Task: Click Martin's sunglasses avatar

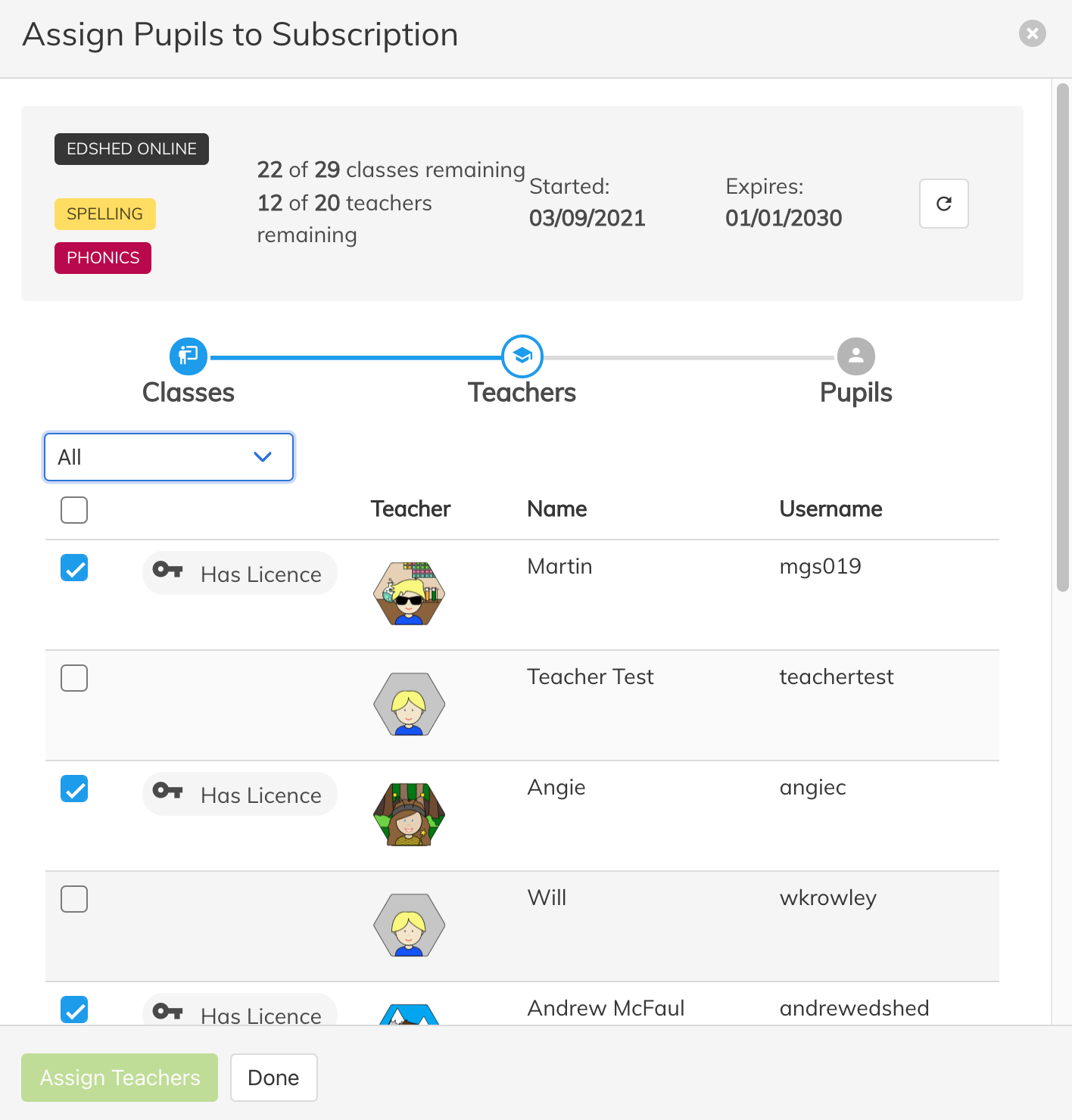Action: click(409, 593)
